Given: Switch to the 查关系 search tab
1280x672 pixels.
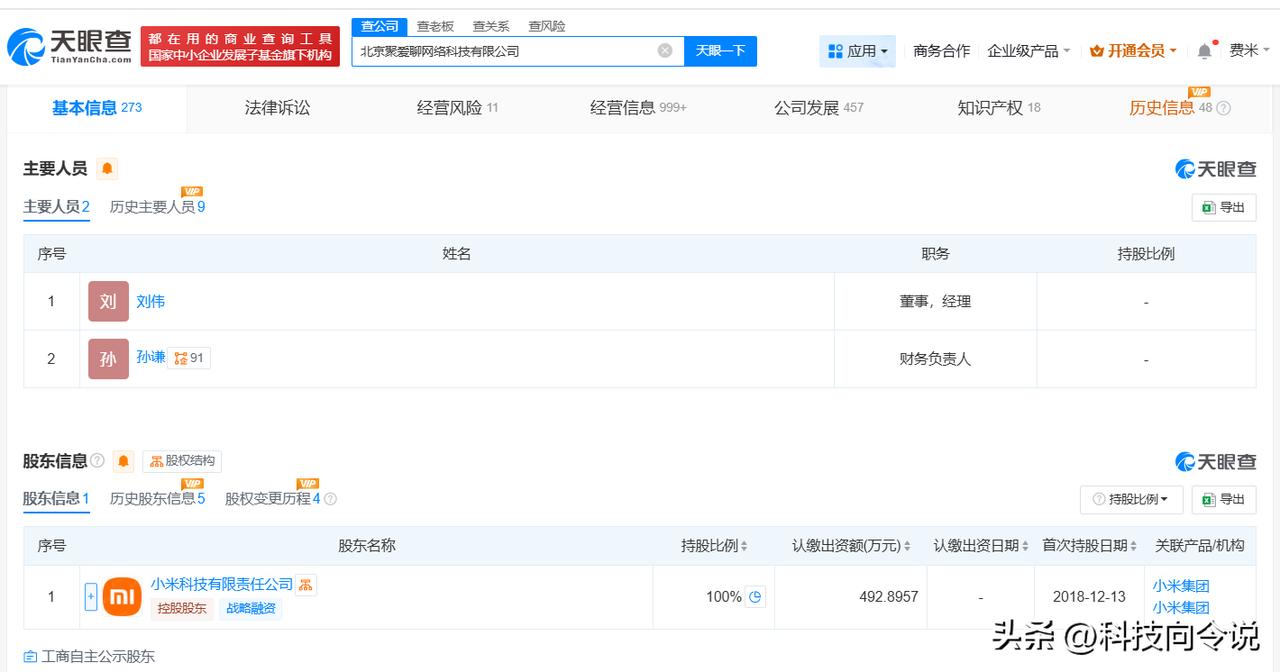Looking at the screenshot, I should click(491, 26).
